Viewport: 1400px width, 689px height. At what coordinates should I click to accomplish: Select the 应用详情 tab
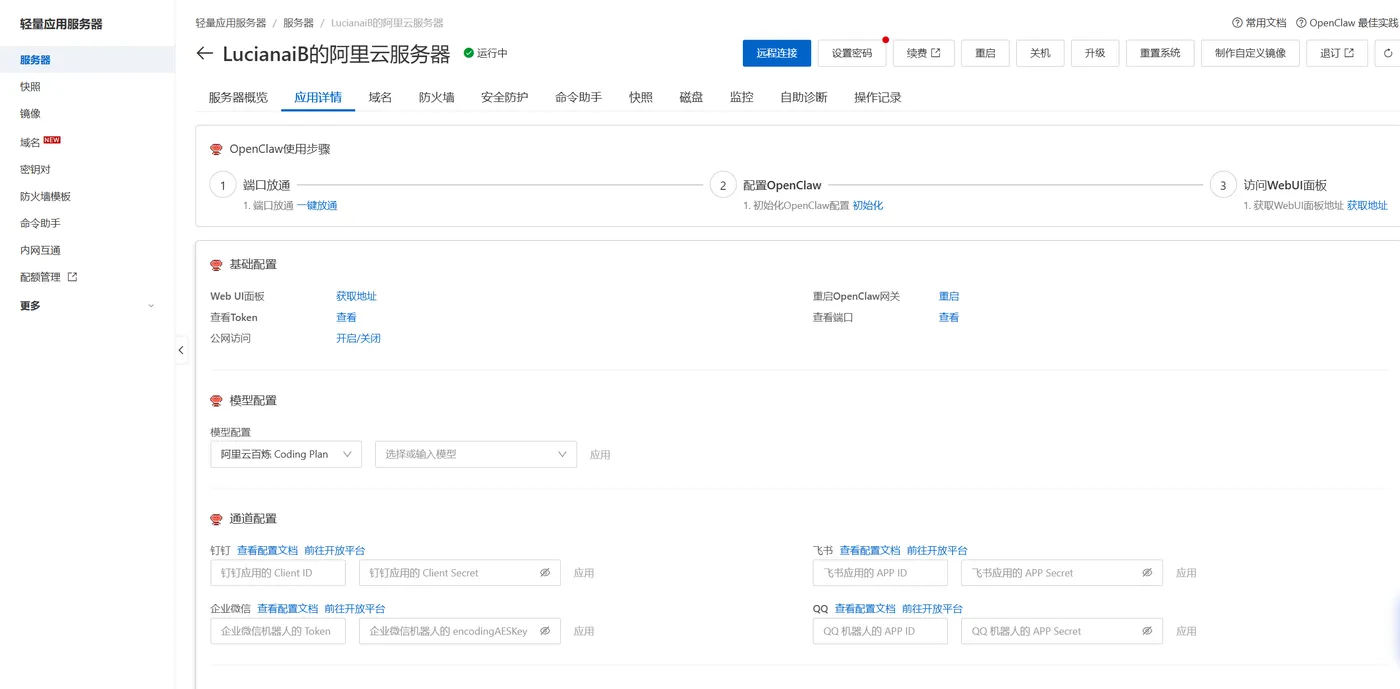(x=318, y=97)
